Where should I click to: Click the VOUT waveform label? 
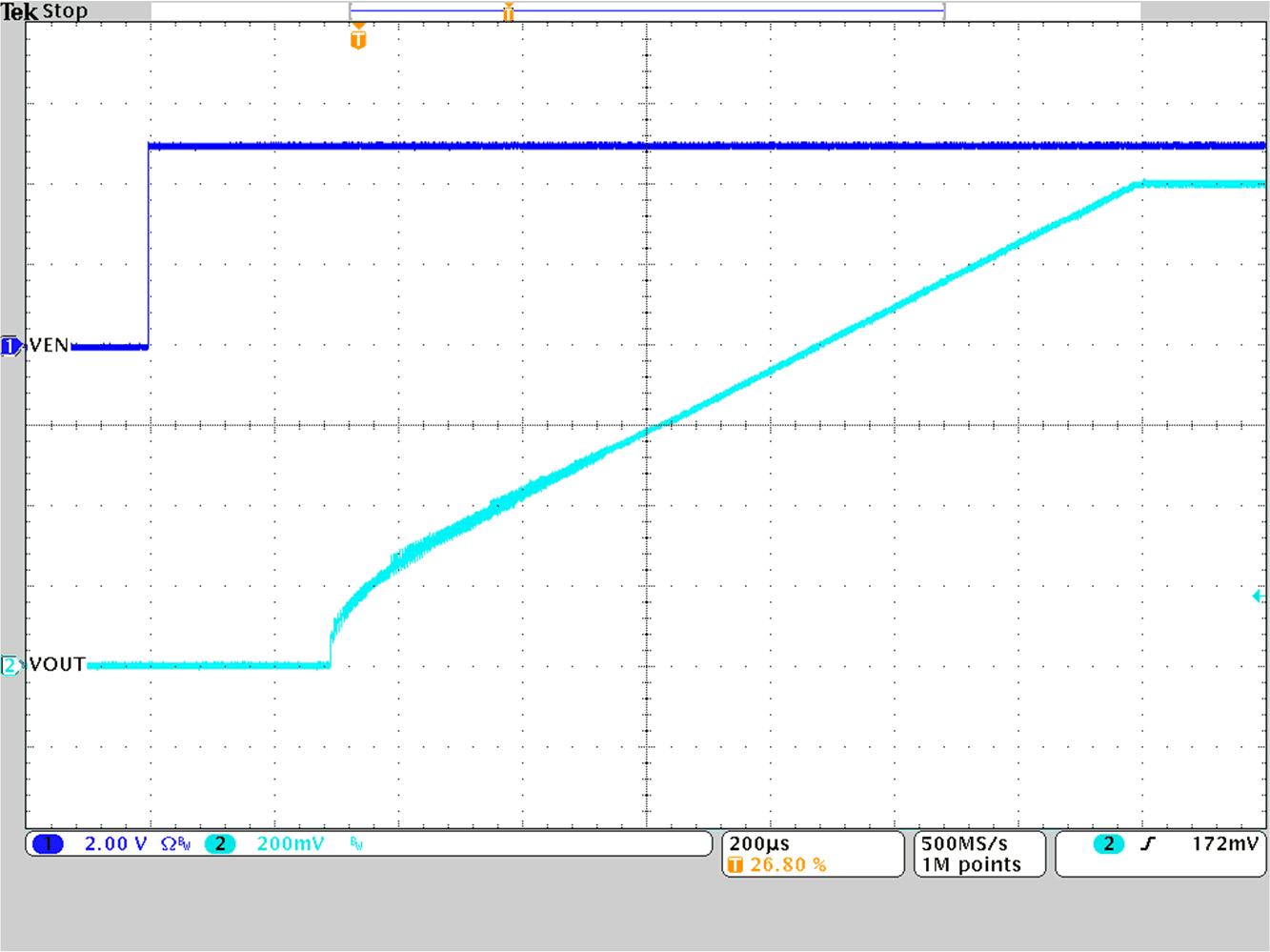pos(57,664)
